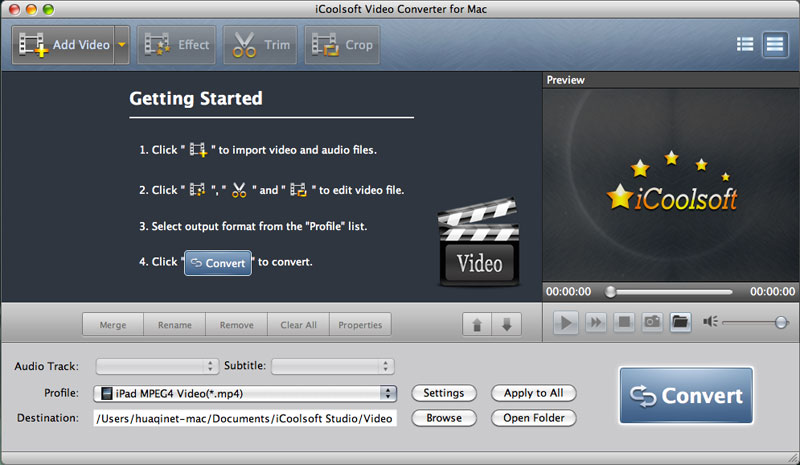This screenshot has height=465, width=800.
Task: Move selected item up with arrow
Action: pos(476,325)
